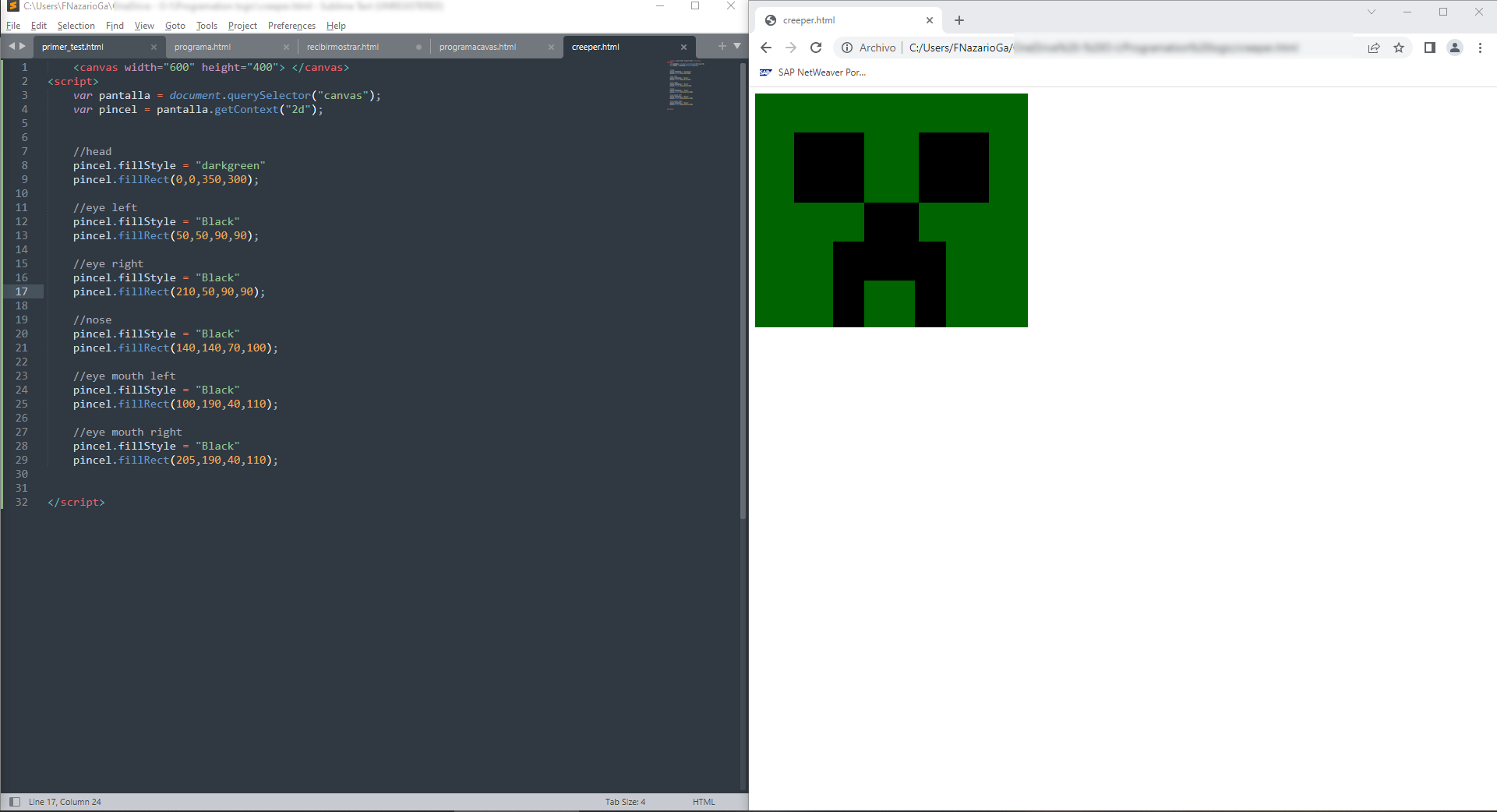Viewport: 1497px width, 812px height.
Task: Toggle the browser side panel
Action: tap(1429, 48)
